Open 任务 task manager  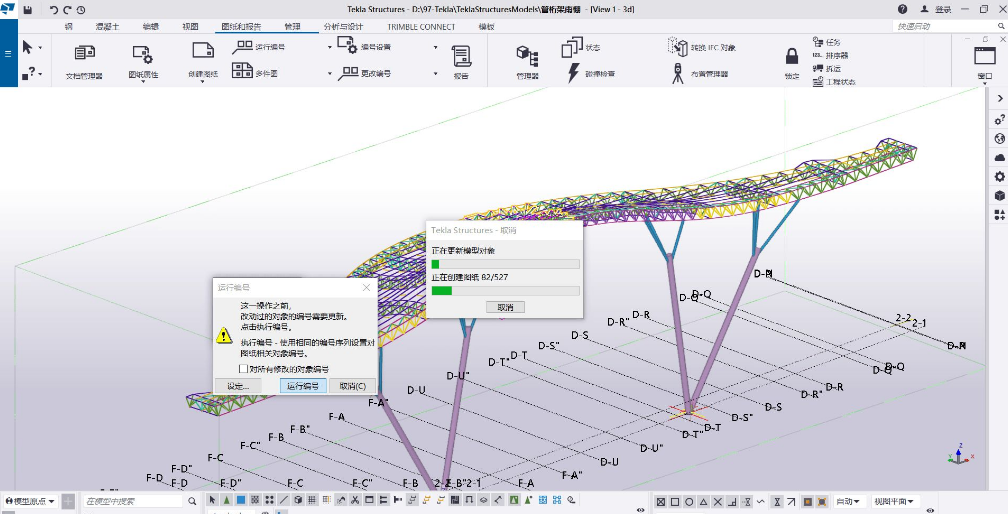(827, 42)
